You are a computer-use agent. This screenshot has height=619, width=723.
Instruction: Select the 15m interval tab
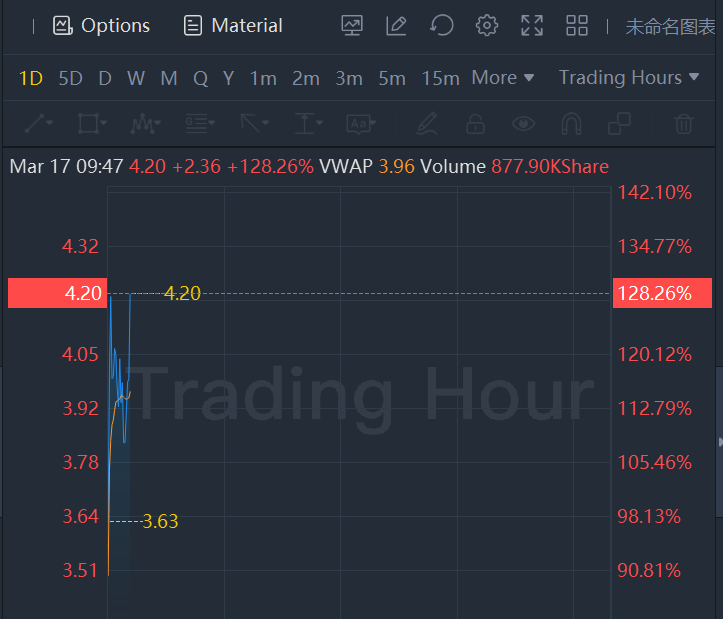coord(440,78)
